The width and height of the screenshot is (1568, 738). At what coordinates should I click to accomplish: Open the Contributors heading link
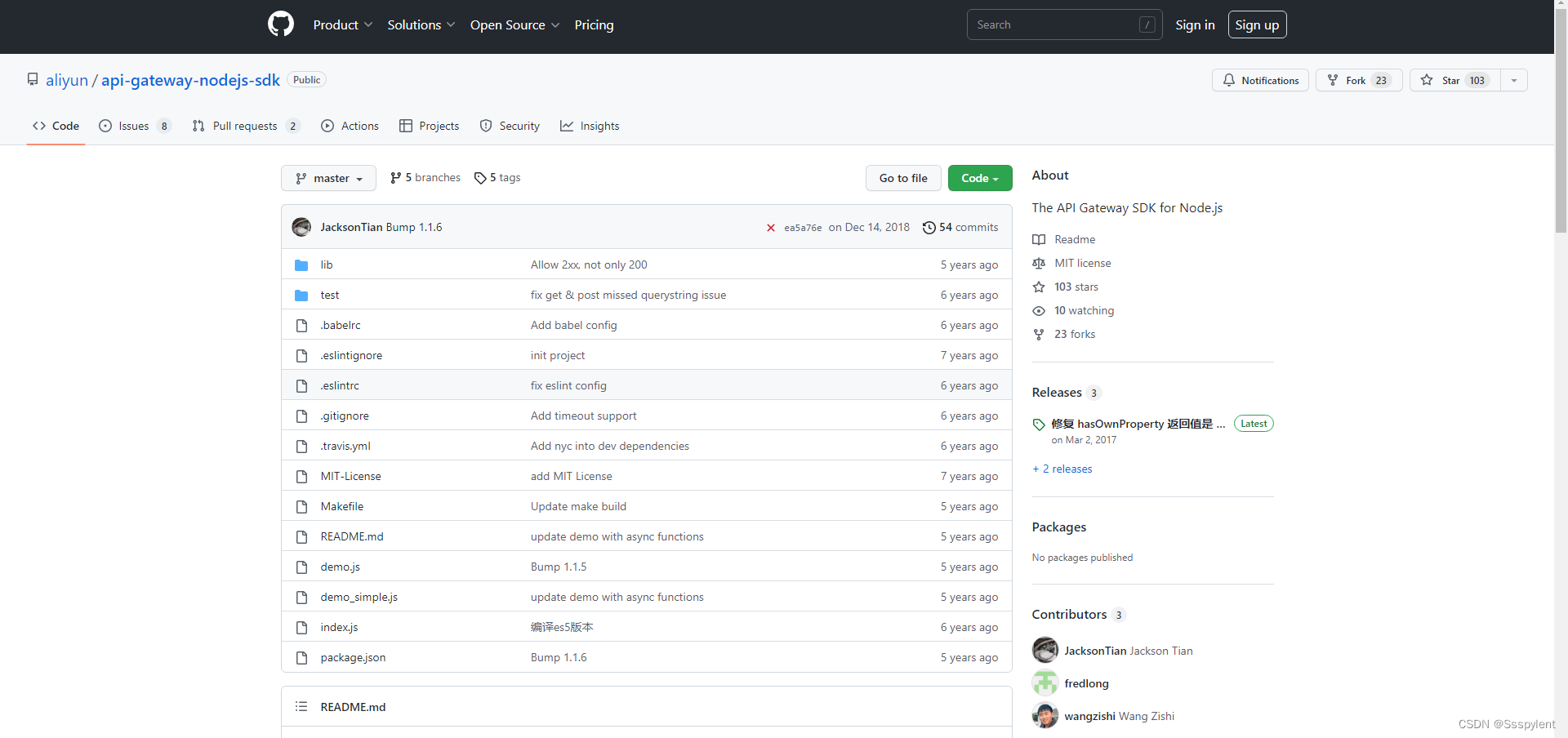coord(1079,615)
